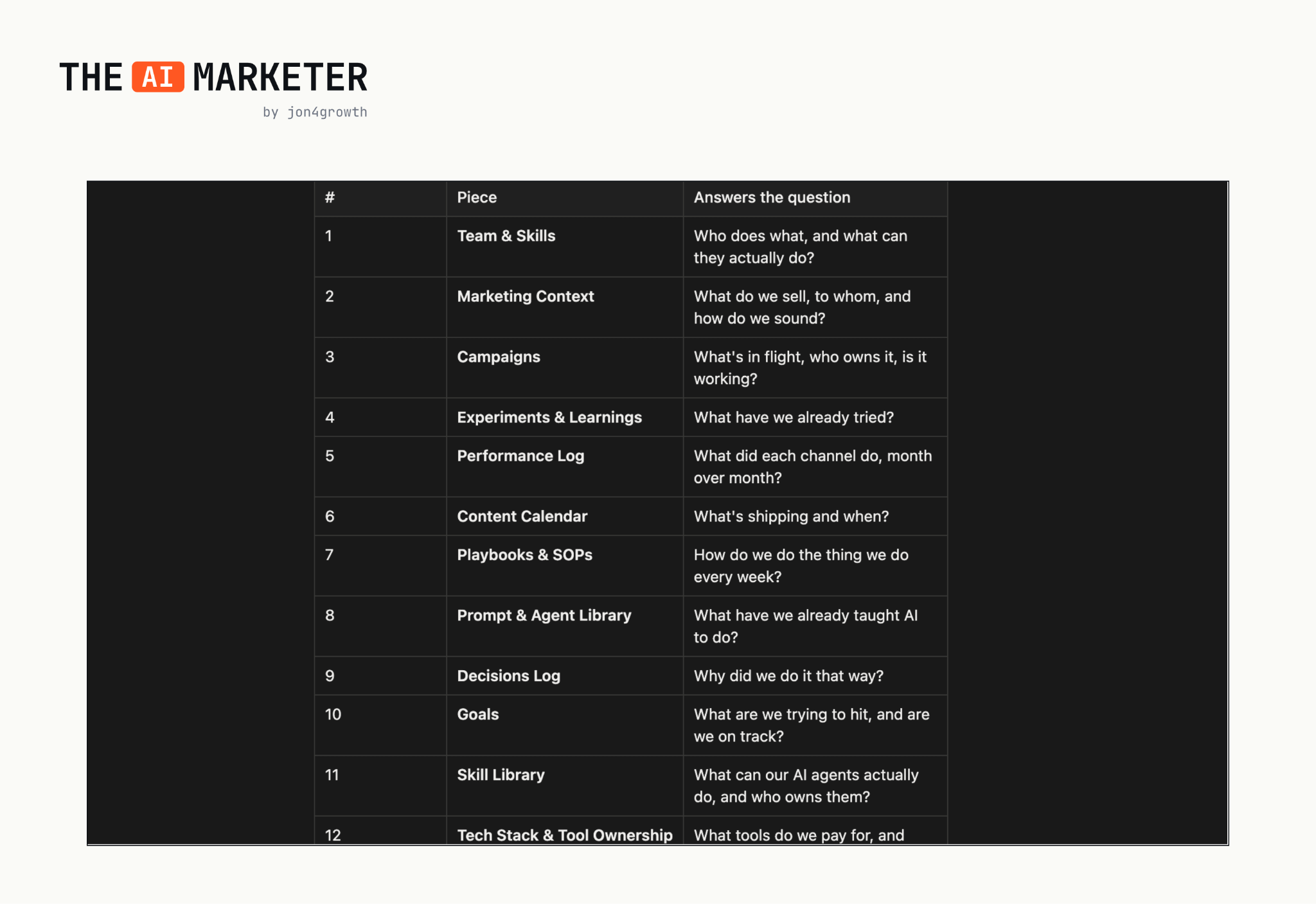This screenshot has width=1316, height=904.
Task: Open the 'by jon4growth' byline
Action: (315, 112)
